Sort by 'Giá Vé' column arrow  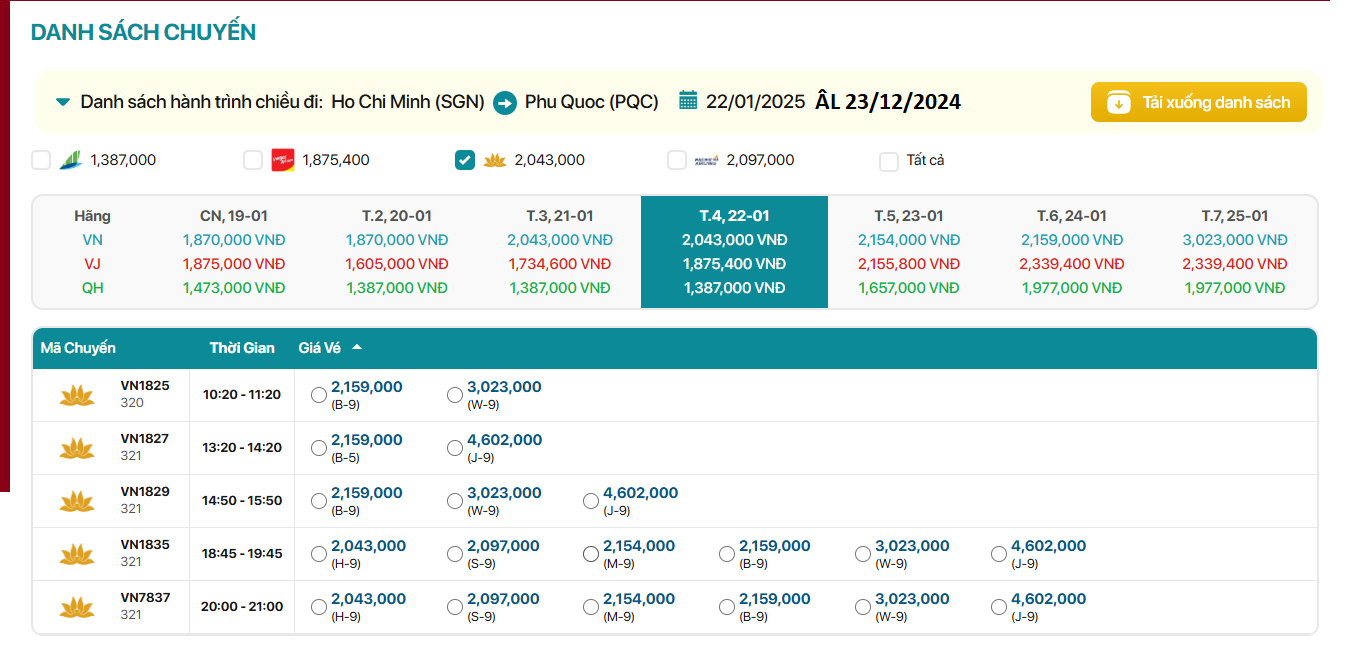357,348
